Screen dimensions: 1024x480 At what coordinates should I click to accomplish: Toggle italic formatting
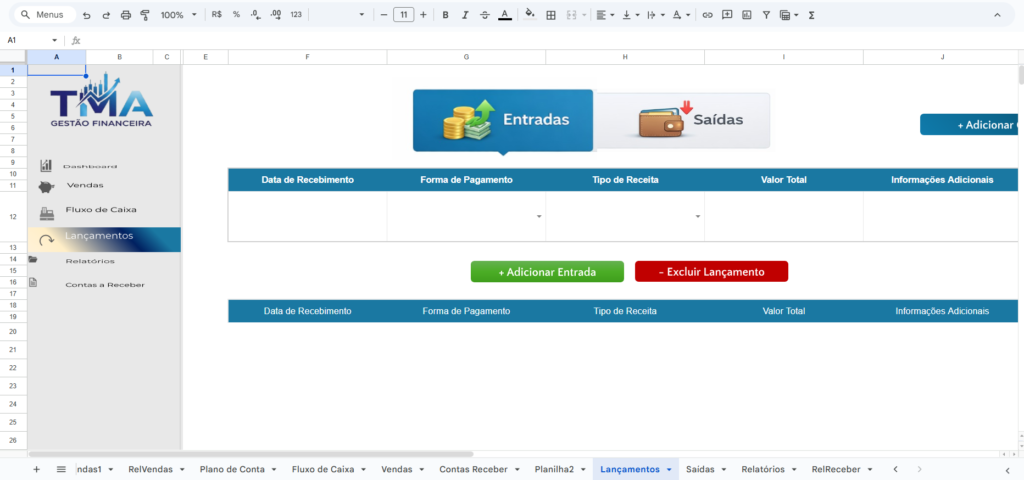tap(465, 15)
